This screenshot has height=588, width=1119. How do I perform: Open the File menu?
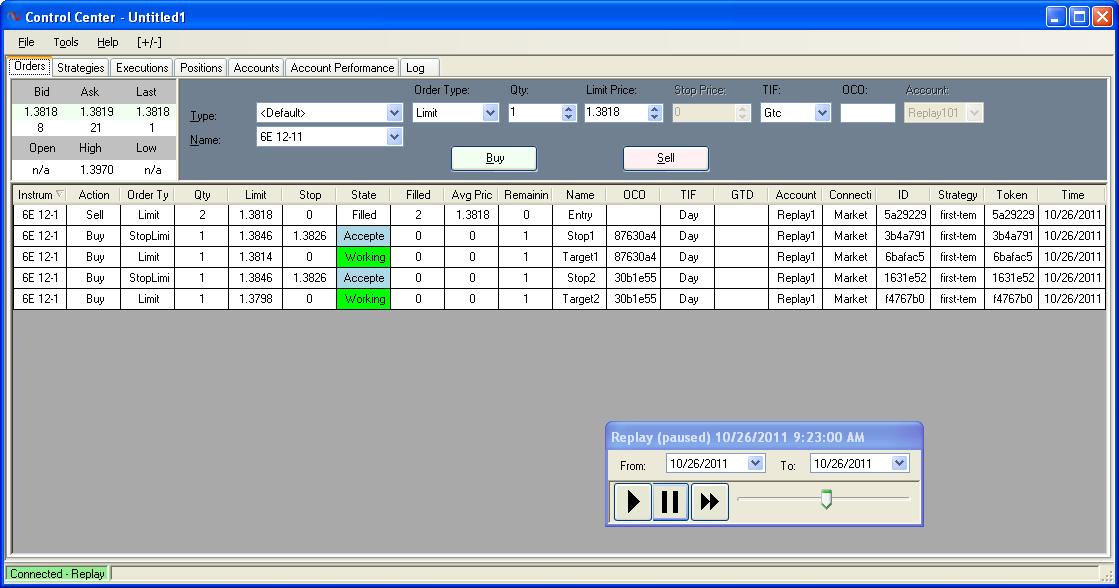(26, 42)
